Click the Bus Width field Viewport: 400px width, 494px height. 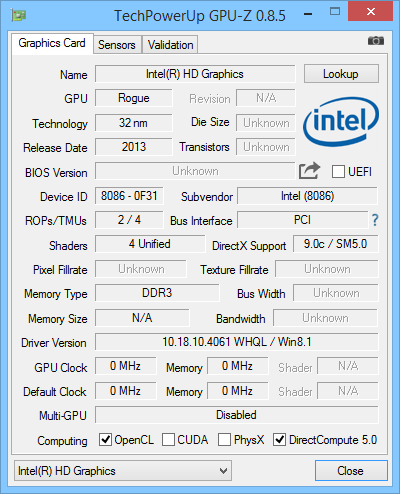pos(336,293)
